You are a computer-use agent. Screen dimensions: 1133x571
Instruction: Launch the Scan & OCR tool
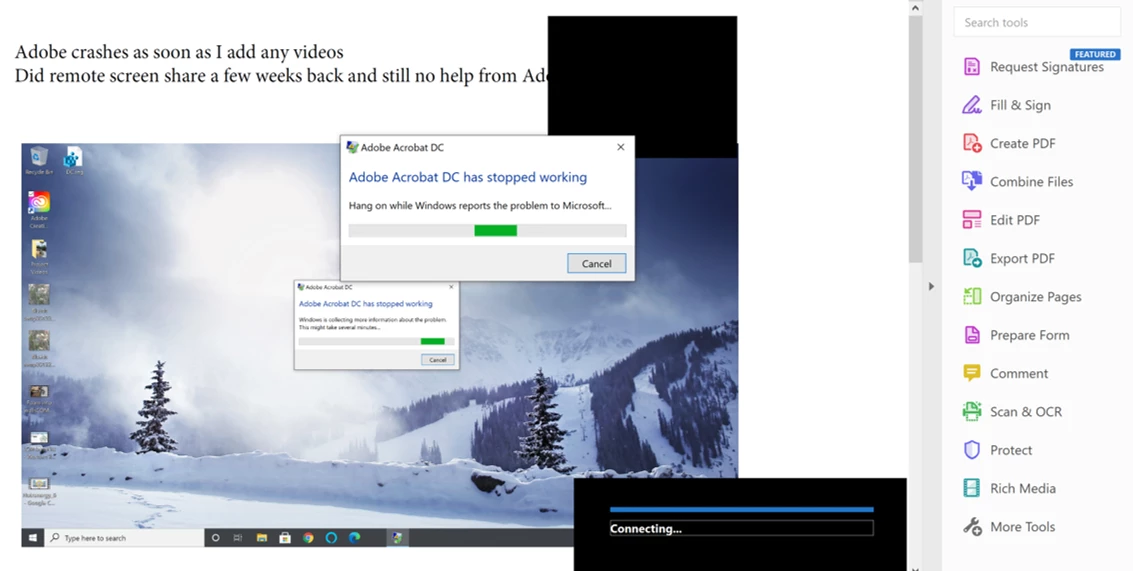1012,411
